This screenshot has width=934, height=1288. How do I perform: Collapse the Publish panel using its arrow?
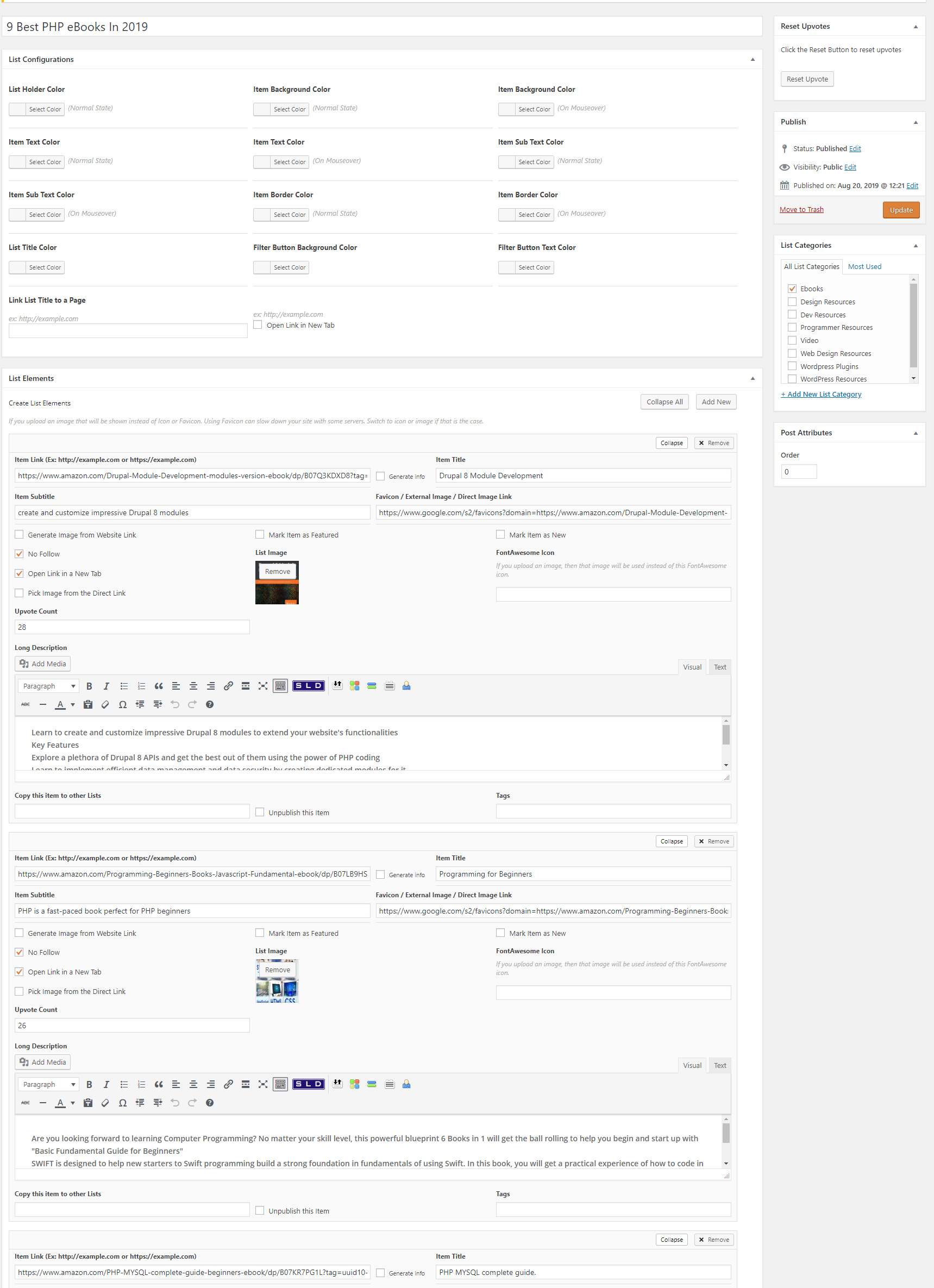point(916,122)
